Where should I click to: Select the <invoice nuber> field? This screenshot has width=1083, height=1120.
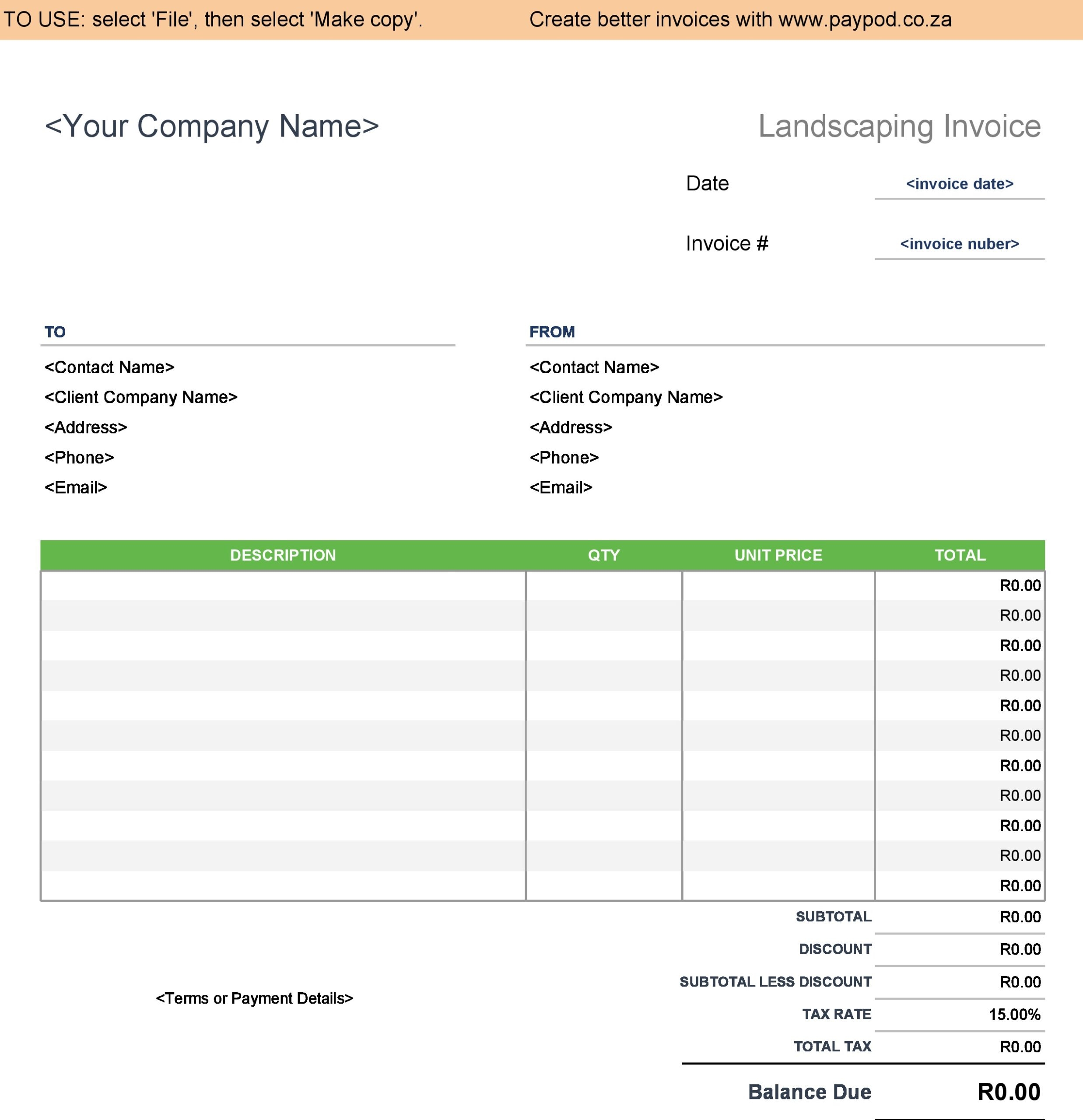pyautogui.click(x=959, y=244)
